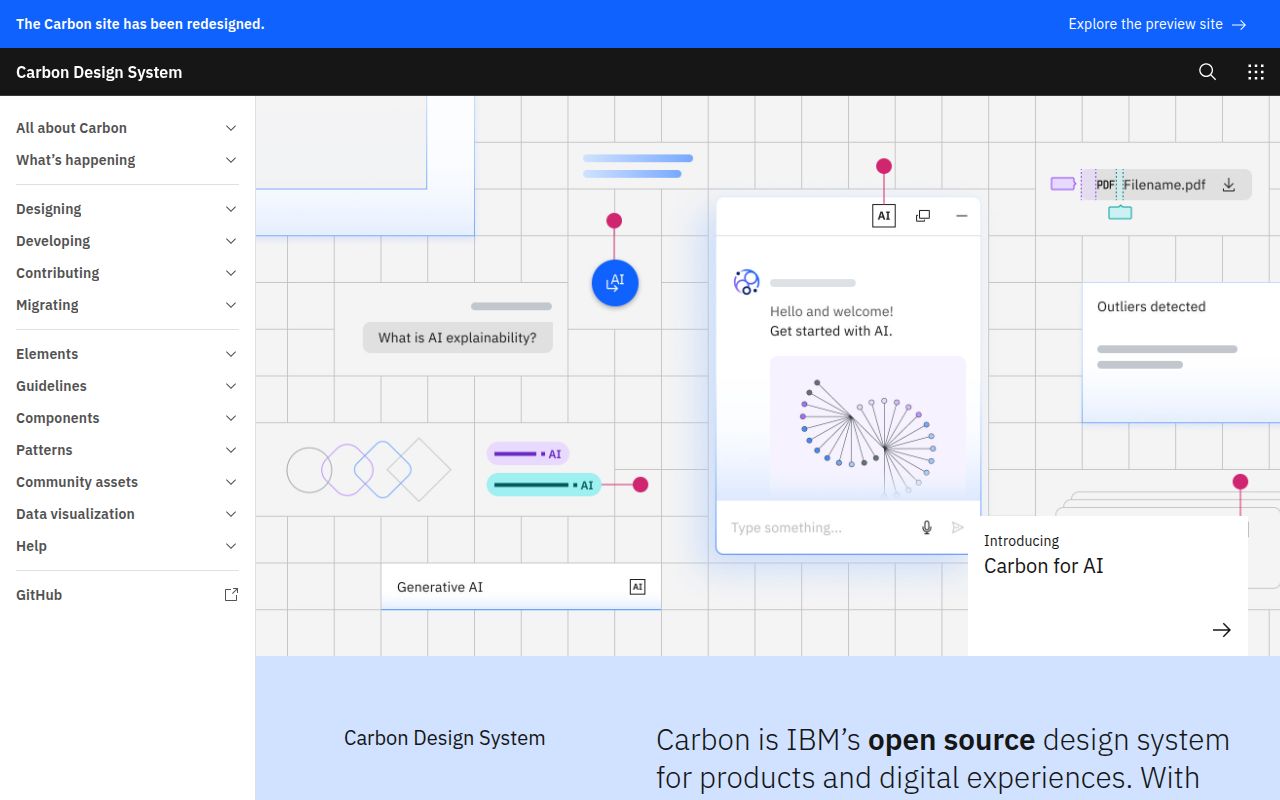Screen dimensions: 1280x800
Task: Click the radial network chart thumbnail in chat
Action: coord(868,428)
